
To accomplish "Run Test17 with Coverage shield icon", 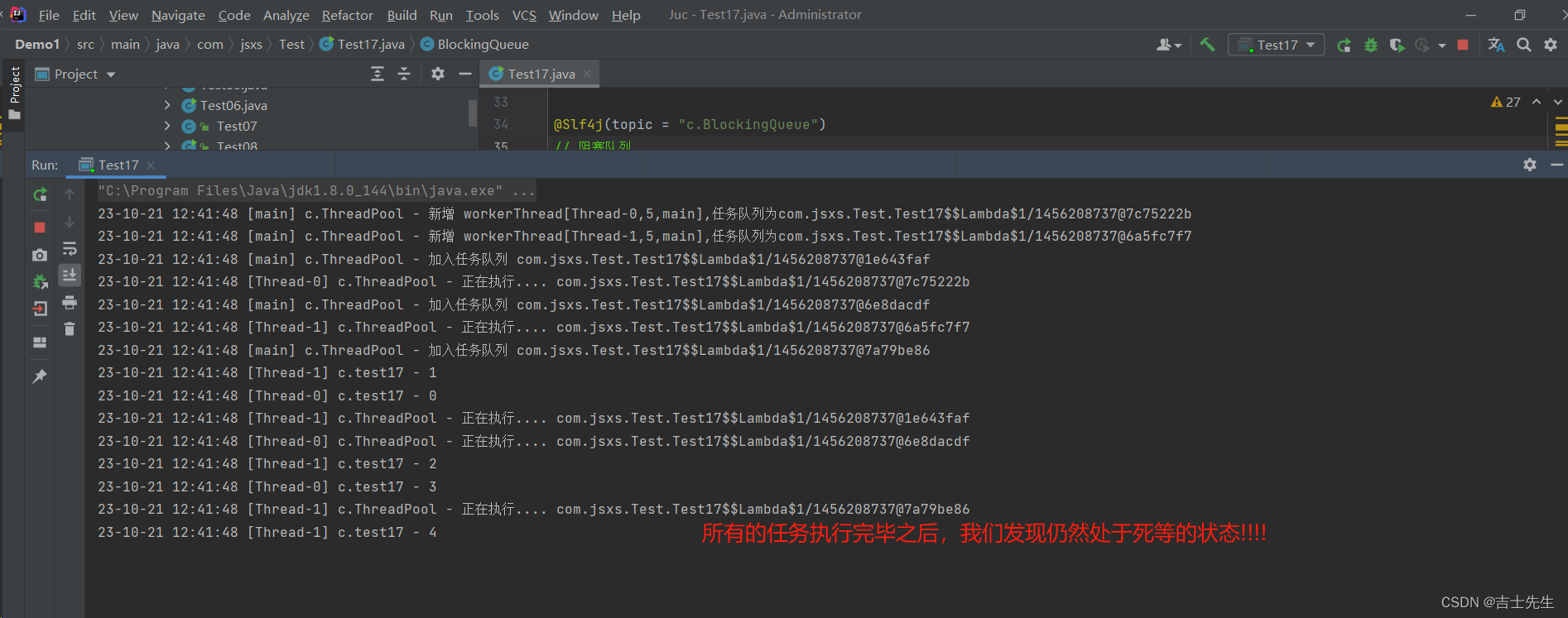I will coord(1397,45).
